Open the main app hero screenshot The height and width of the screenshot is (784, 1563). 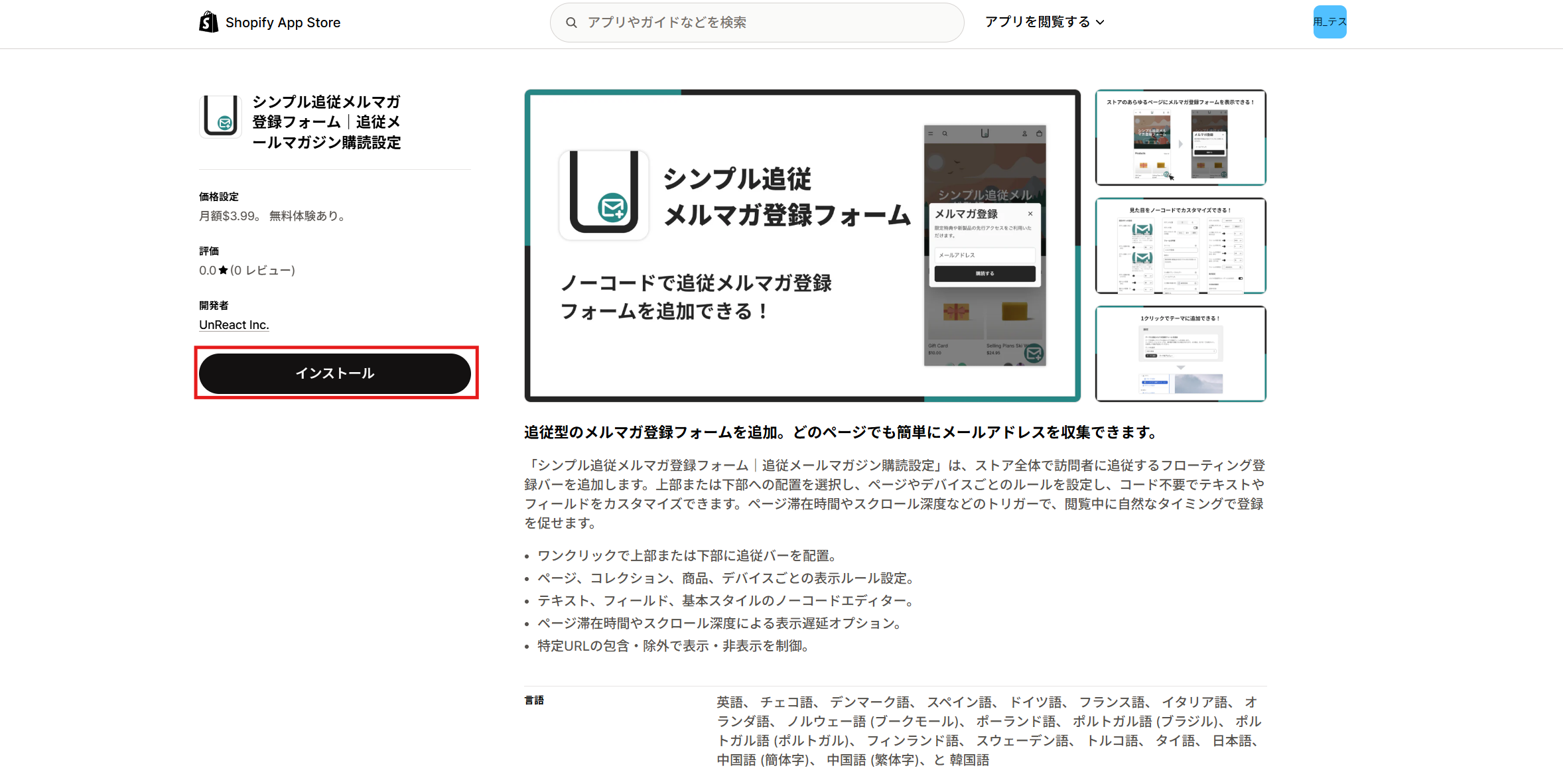pyautogui.click(x=803, y=245)
